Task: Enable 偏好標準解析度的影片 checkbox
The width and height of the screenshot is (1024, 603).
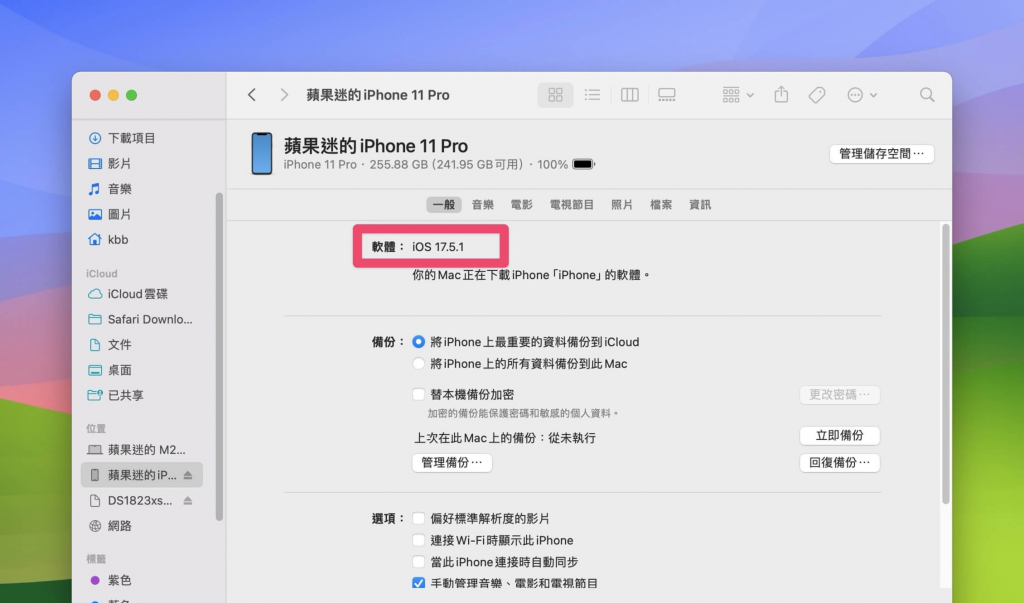Action: tap(419, 518)
